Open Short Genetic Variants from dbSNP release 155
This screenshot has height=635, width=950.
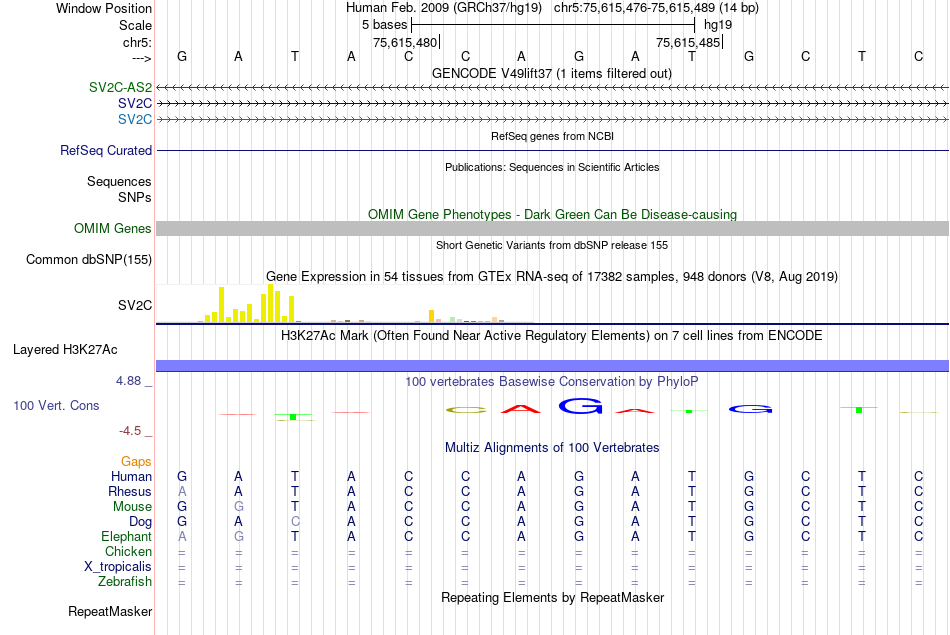point(552,245)
